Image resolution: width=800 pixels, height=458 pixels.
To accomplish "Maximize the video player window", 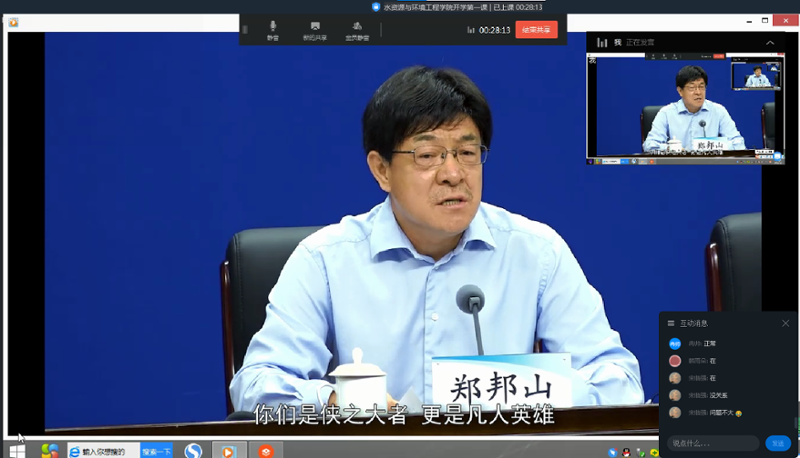I will 765,21.
